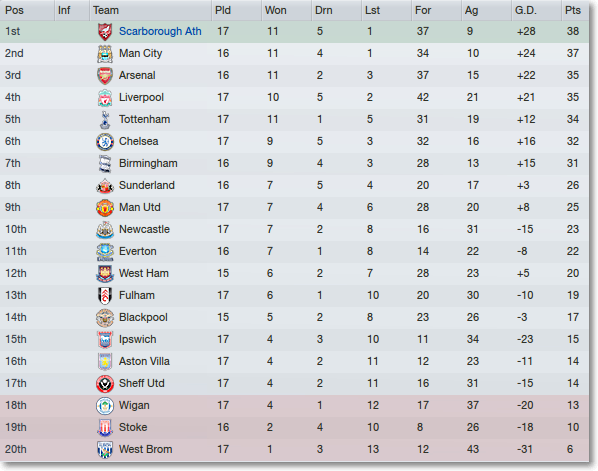Click the Chelsea round badge
Viewport: 598px width, 471px height.
coord(105,142)
